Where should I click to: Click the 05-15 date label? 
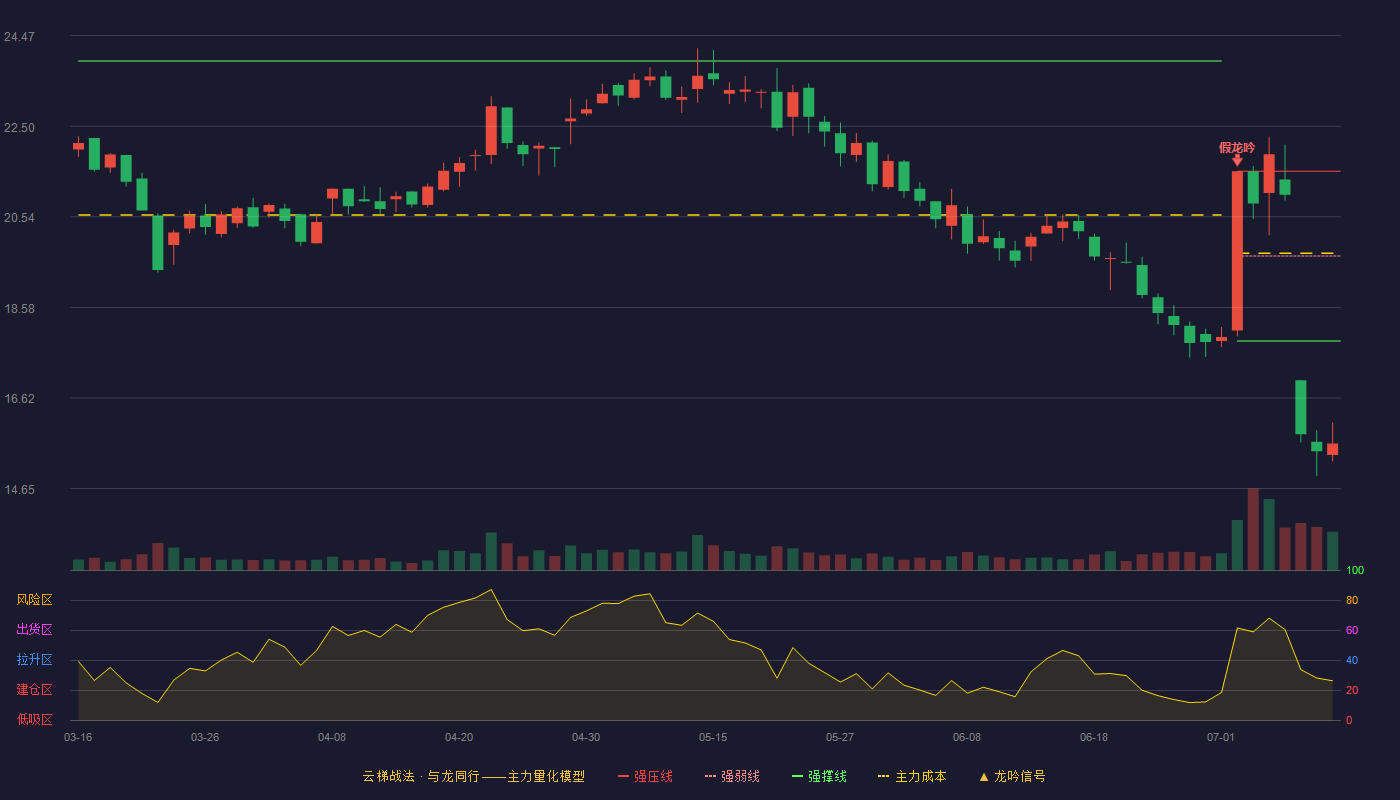point(713,737)
